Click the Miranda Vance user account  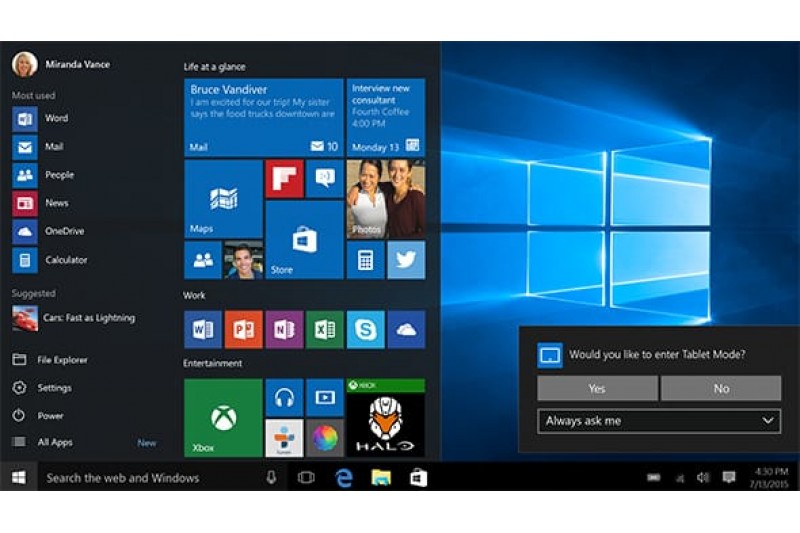click(x=61, y=65)
